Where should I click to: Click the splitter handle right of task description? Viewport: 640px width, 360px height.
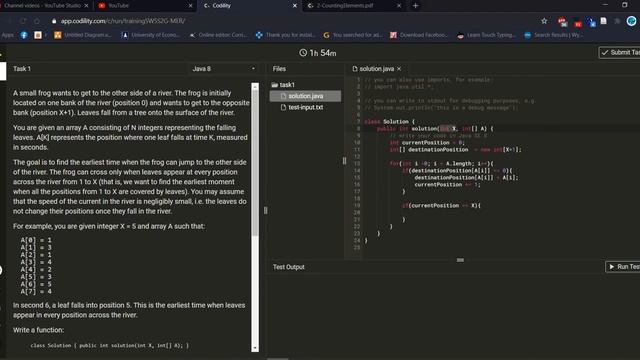tap(266, 210)
